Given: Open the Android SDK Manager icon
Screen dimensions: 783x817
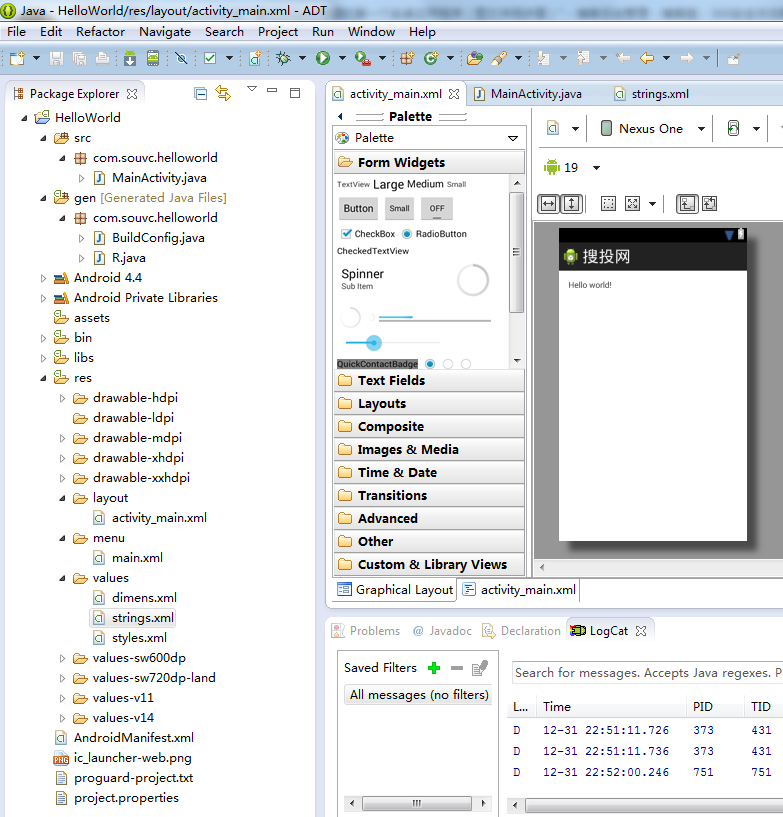Looking at the screenshot, I should [129, 59].
